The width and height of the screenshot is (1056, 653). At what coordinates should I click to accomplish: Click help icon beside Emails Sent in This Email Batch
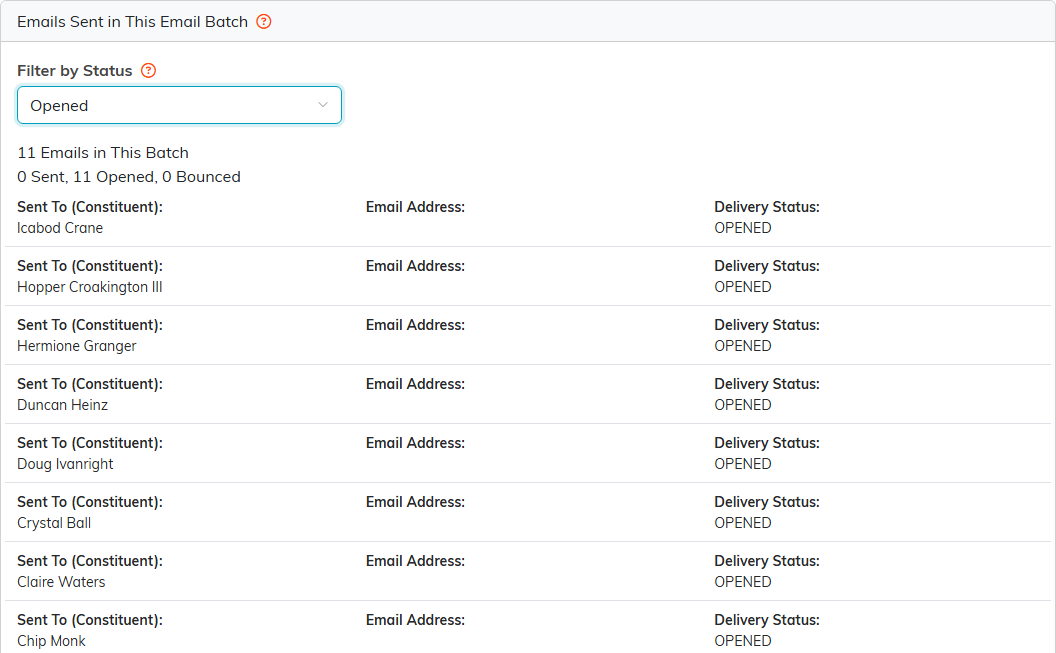pyautogui.click(x=264, y=22)
